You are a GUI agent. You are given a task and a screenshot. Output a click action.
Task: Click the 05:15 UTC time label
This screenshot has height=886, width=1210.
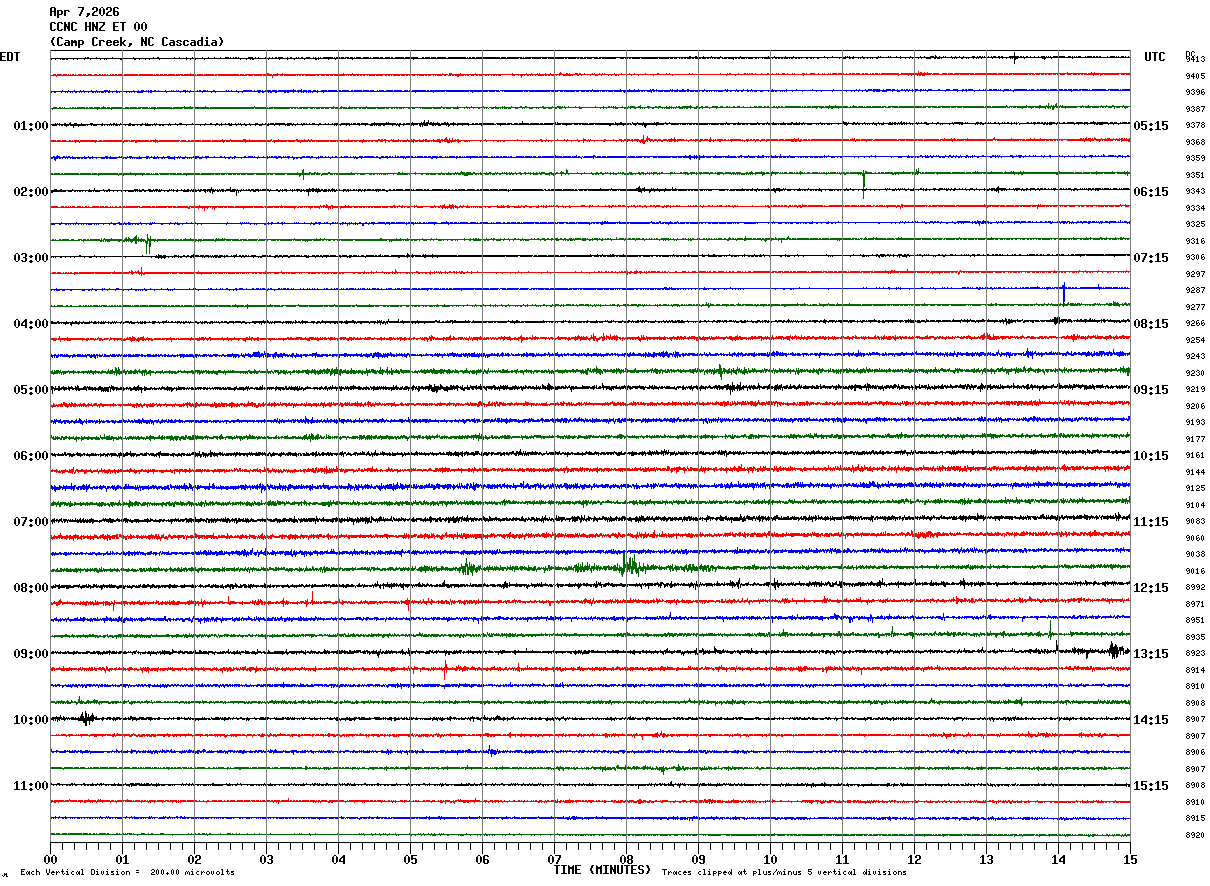click(1150, 126)
